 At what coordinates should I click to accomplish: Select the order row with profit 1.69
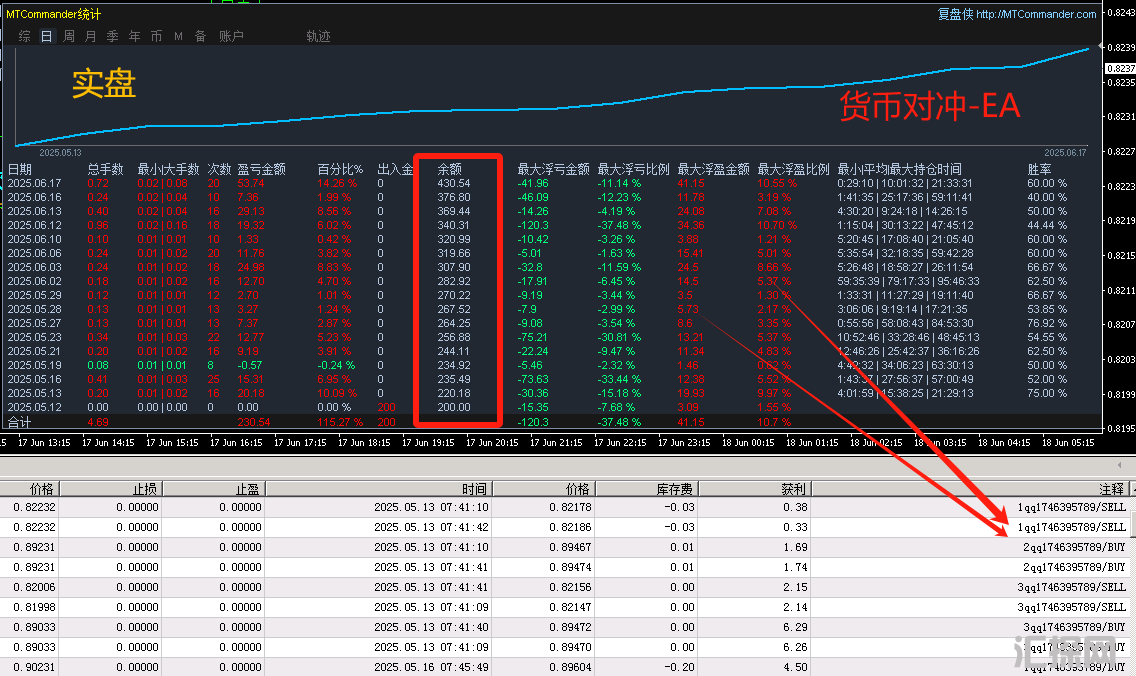point(565,547)
